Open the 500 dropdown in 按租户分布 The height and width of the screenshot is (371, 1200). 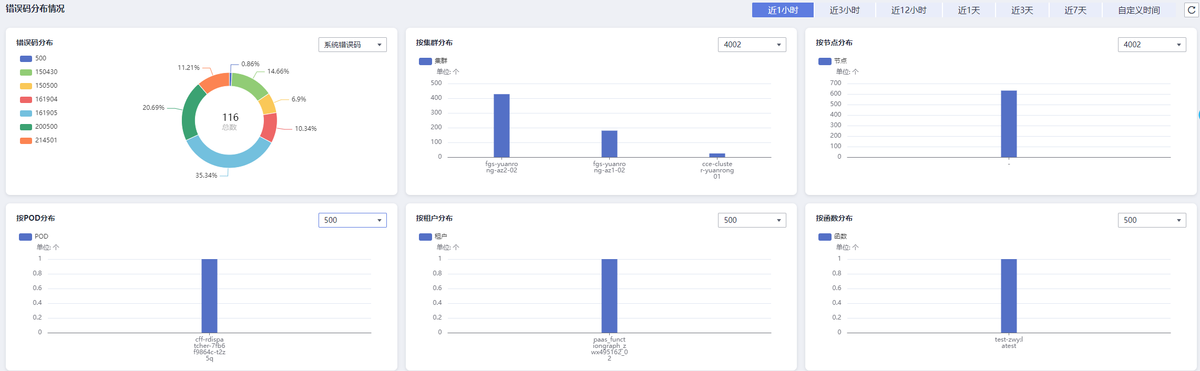(752, 220)
